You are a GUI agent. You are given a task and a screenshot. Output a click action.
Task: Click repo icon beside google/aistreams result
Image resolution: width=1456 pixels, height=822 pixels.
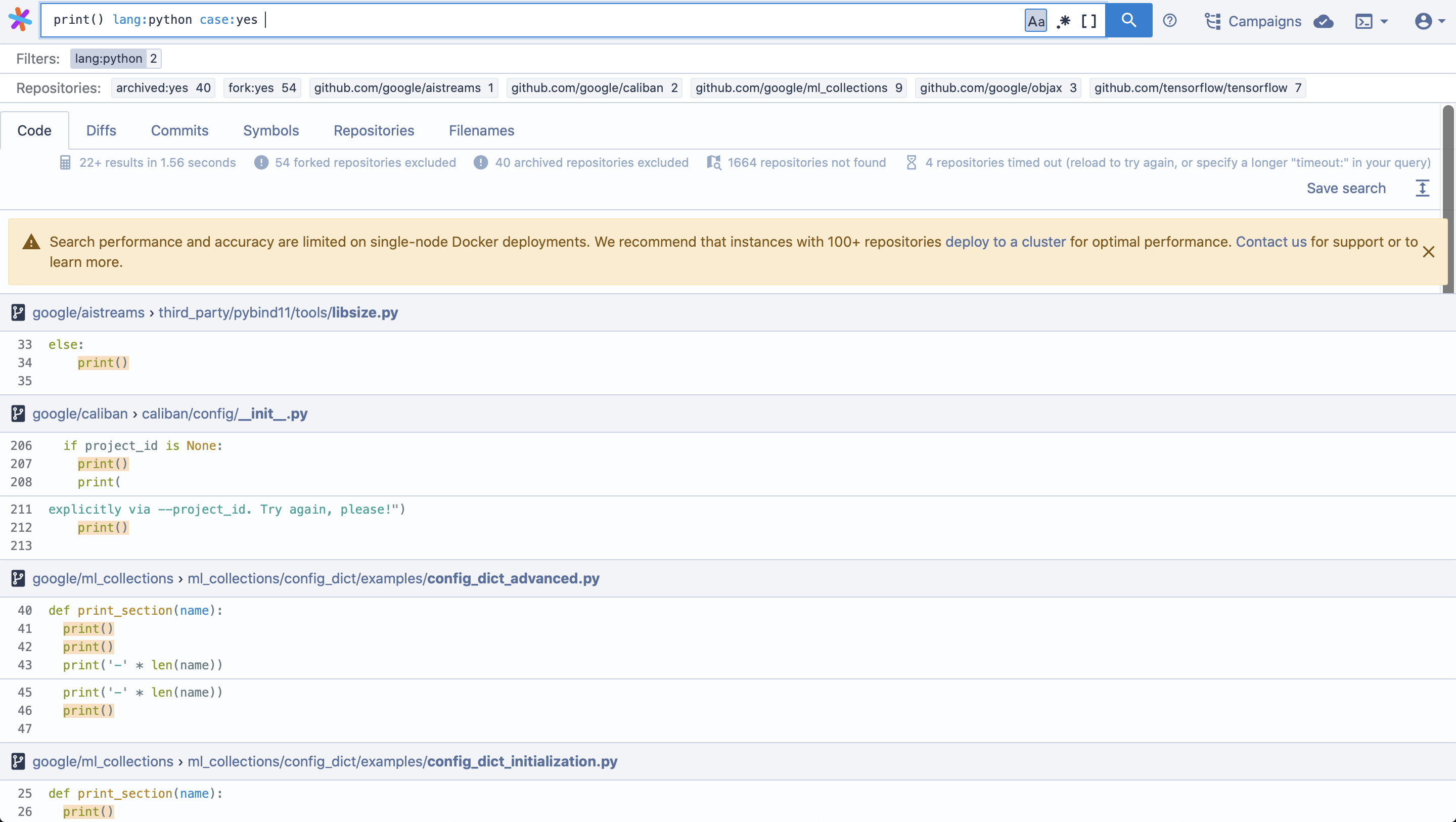pos(18,312)
